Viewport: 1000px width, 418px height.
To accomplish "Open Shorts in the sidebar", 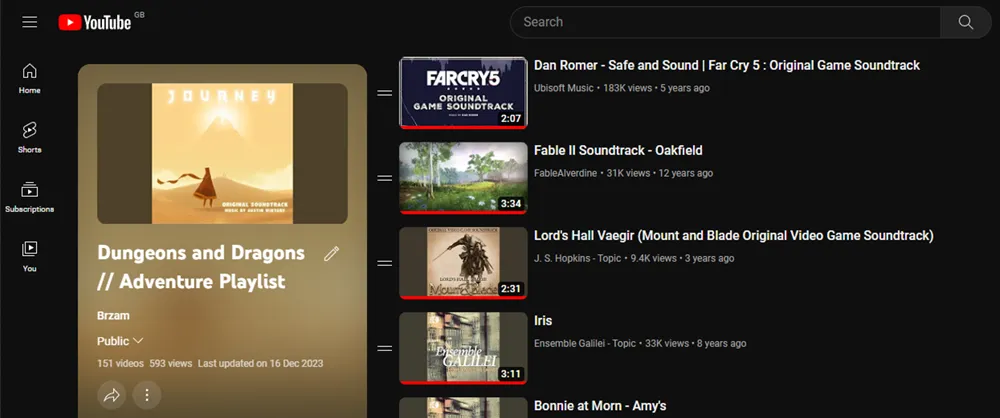I will pos(29,138).
